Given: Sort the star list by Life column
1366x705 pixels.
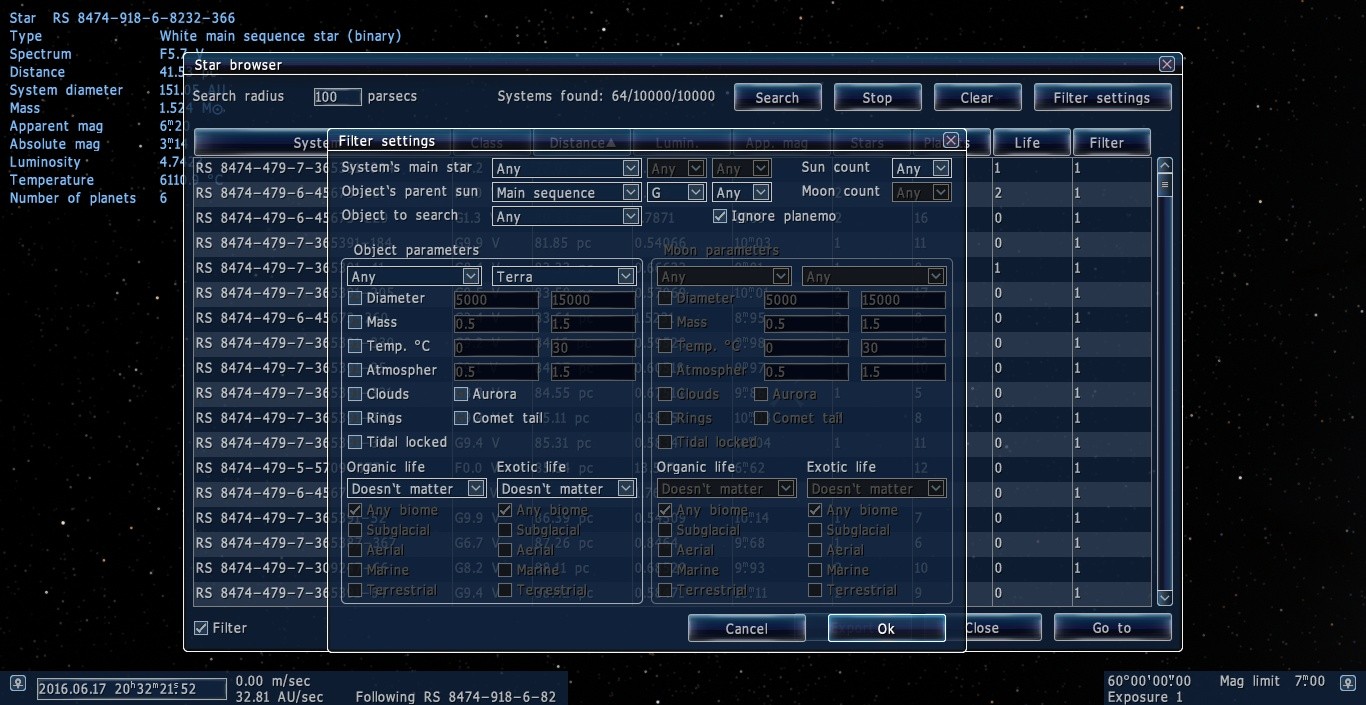Looking at the screenshot, I should pyautogui.click(x=1031, y=143).
